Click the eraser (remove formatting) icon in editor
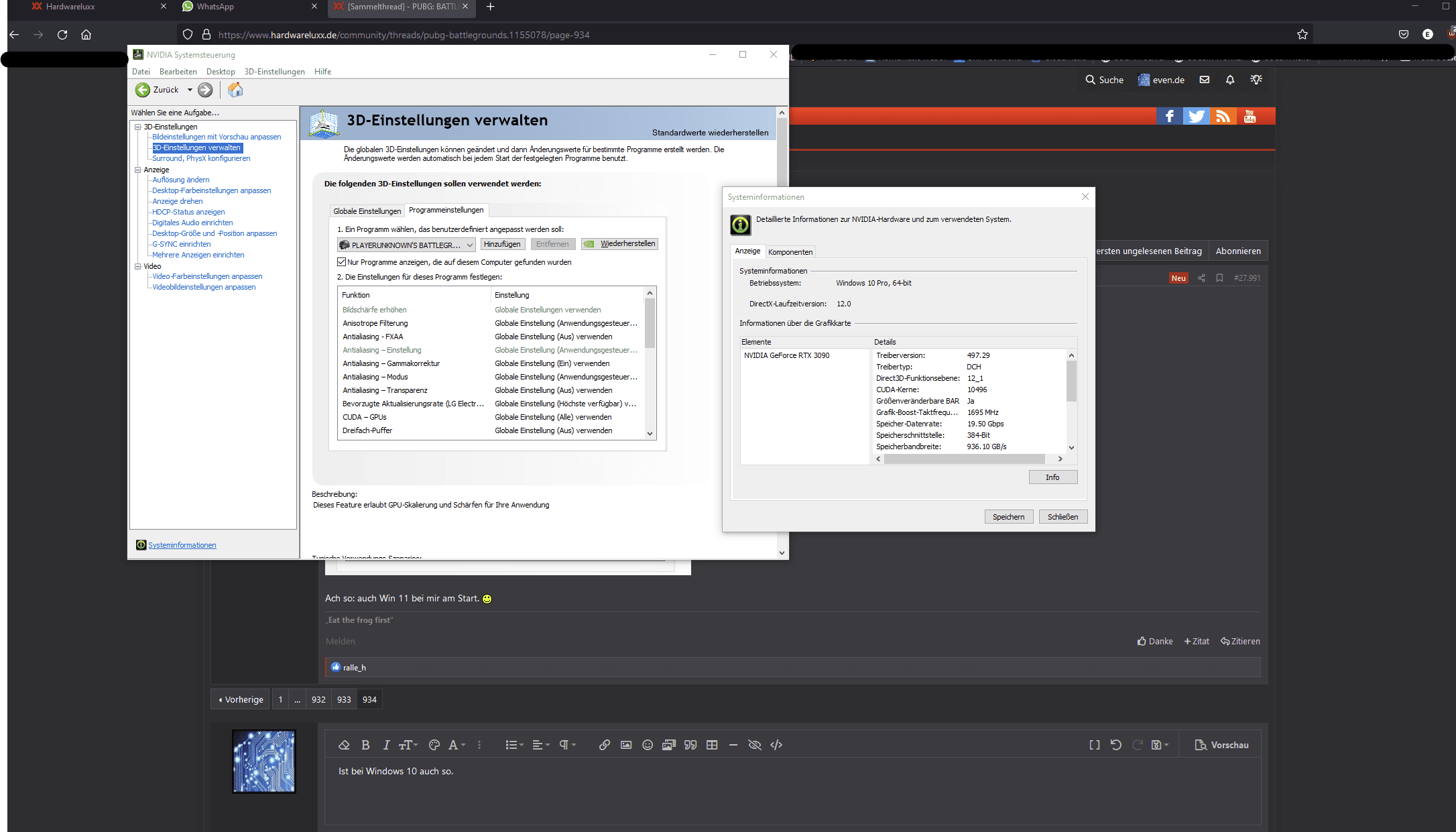The height and width of the screenshot is (832, 1456). pyautogui.click(x=344, y=745)
